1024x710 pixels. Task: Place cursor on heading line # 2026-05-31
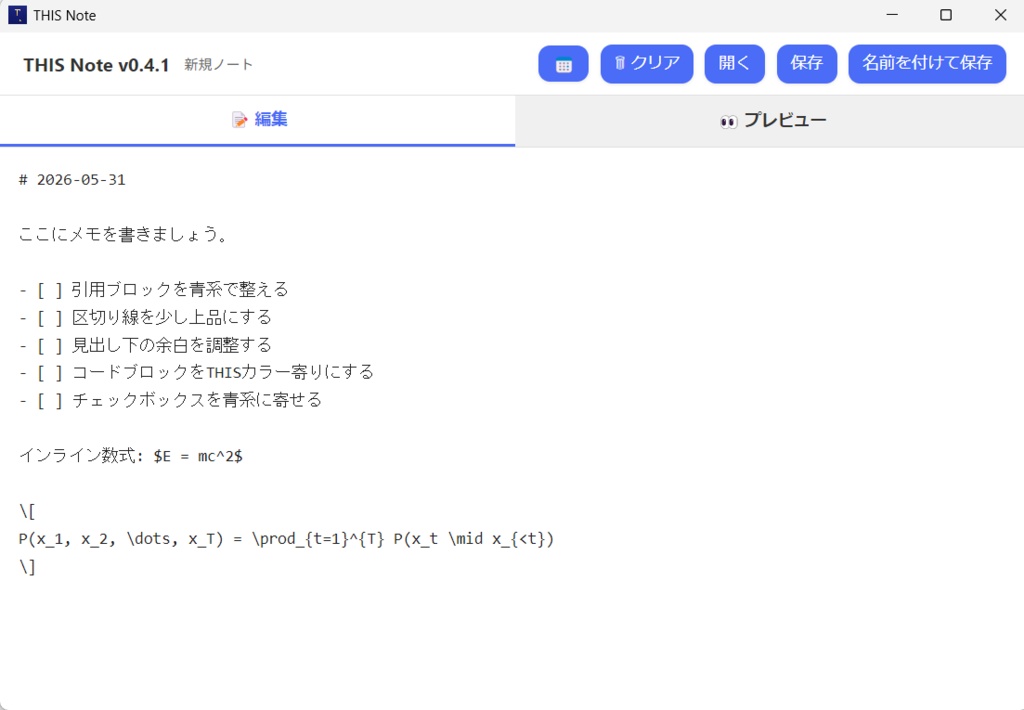(72, 180)
